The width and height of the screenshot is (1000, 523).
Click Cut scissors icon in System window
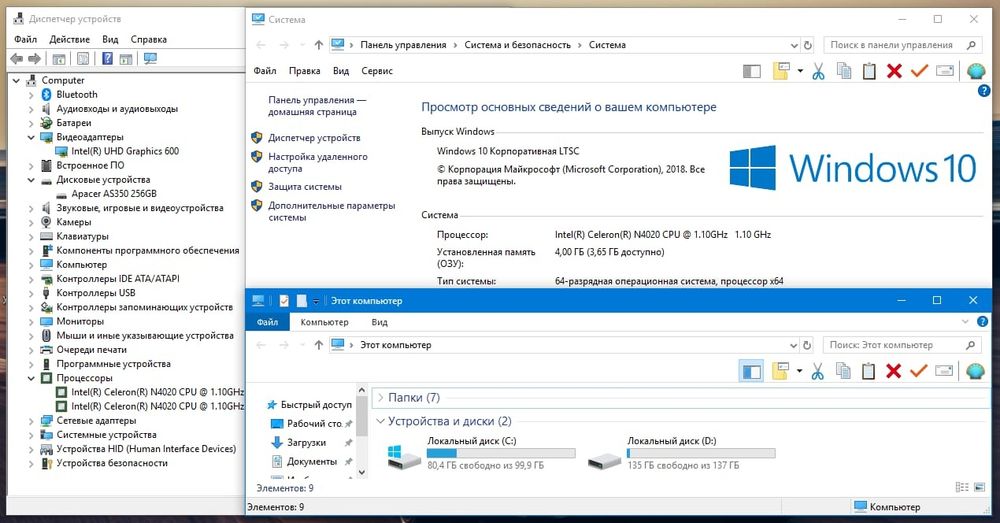point(818,71)
